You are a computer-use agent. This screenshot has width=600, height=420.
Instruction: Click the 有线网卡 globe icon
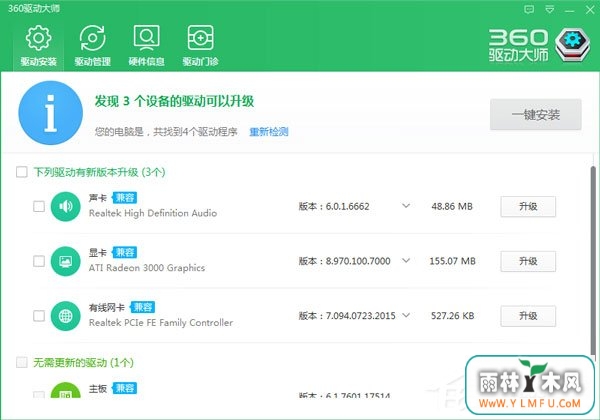click(x=66, y=316)
